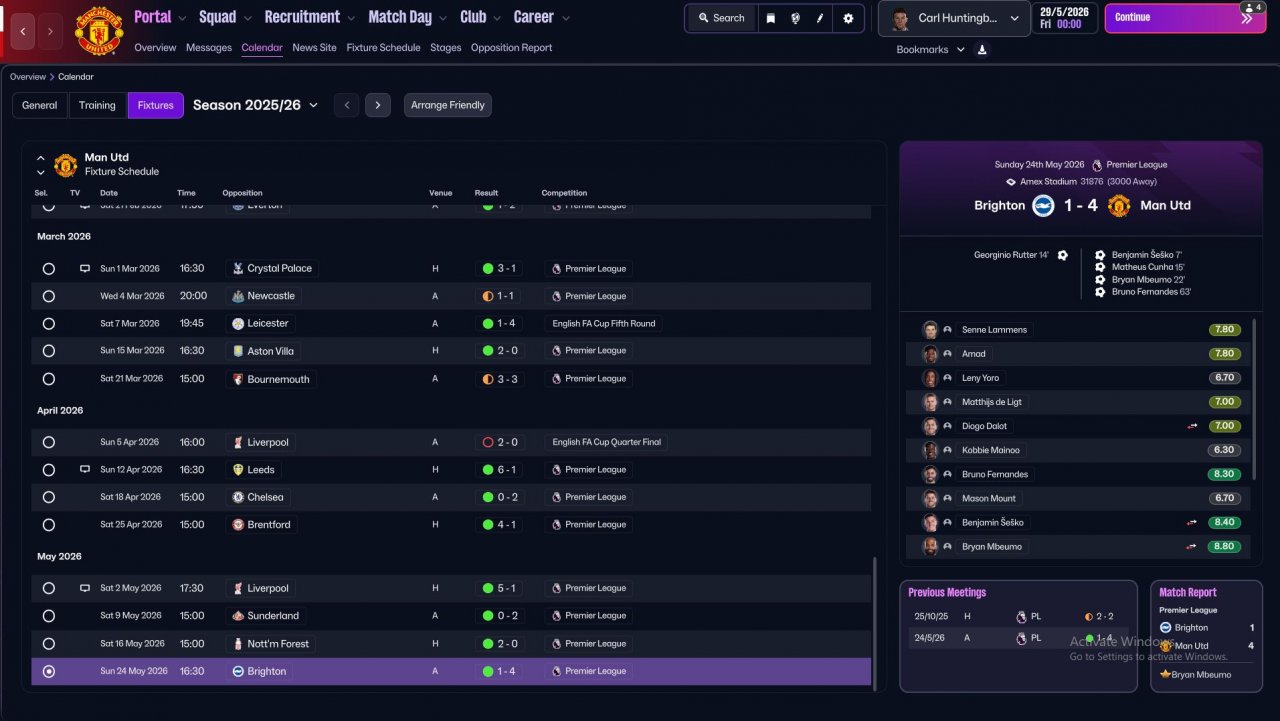The image size is (1280, 721).
Task: Select the Leeds fixture radio button
Action: click(49, 470)
